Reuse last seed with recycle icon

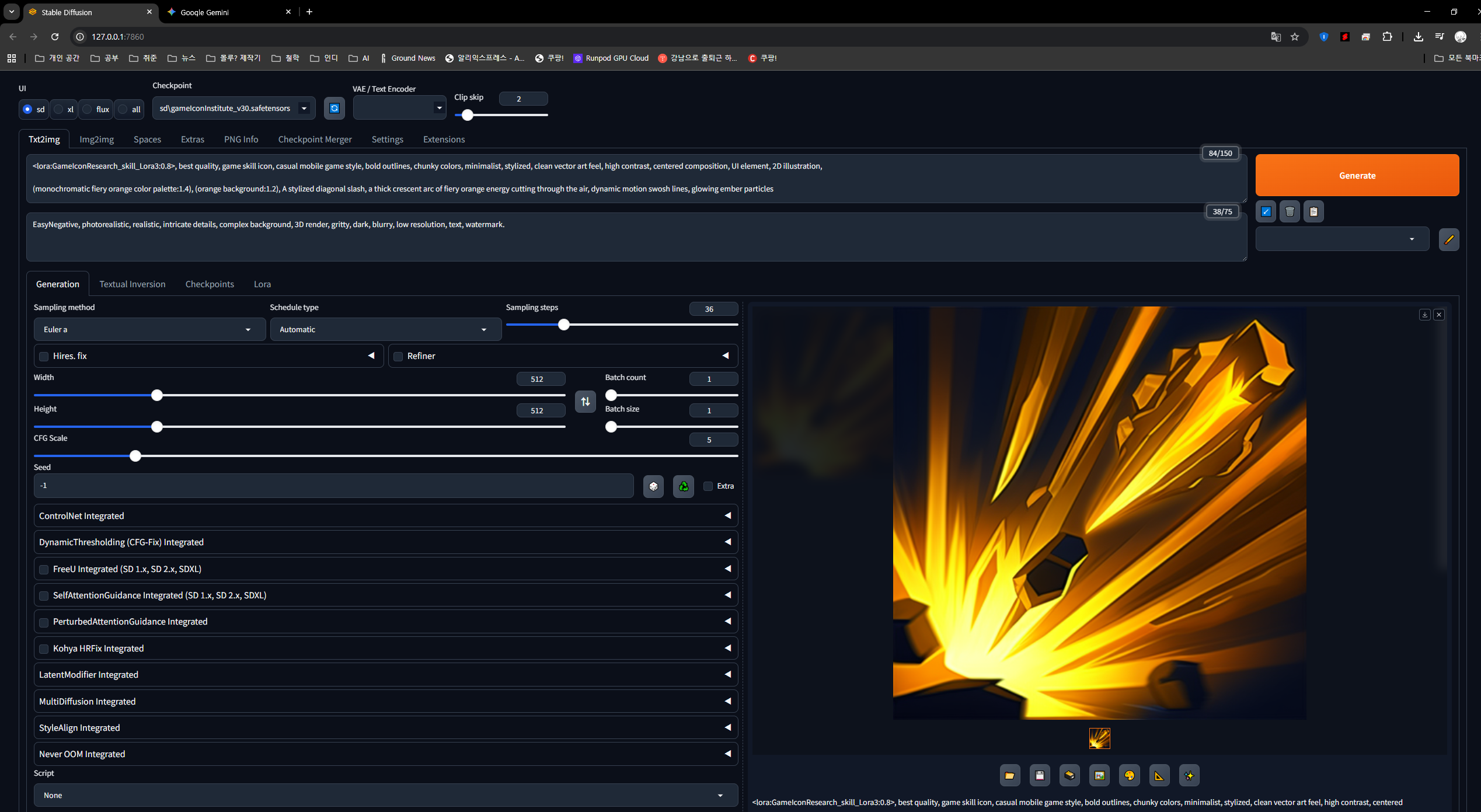coord(683,486)
